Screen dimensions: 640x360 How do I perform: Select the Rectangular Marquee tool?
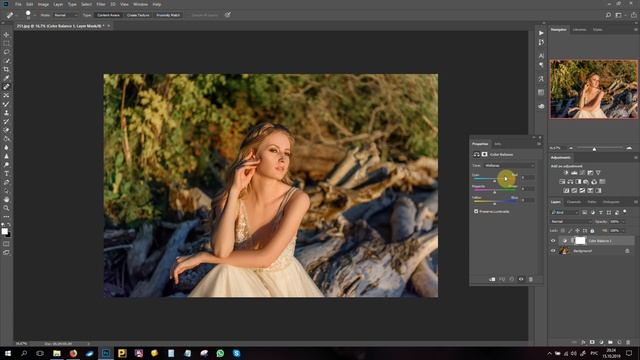pyautogui.click(x=6, y=43)
